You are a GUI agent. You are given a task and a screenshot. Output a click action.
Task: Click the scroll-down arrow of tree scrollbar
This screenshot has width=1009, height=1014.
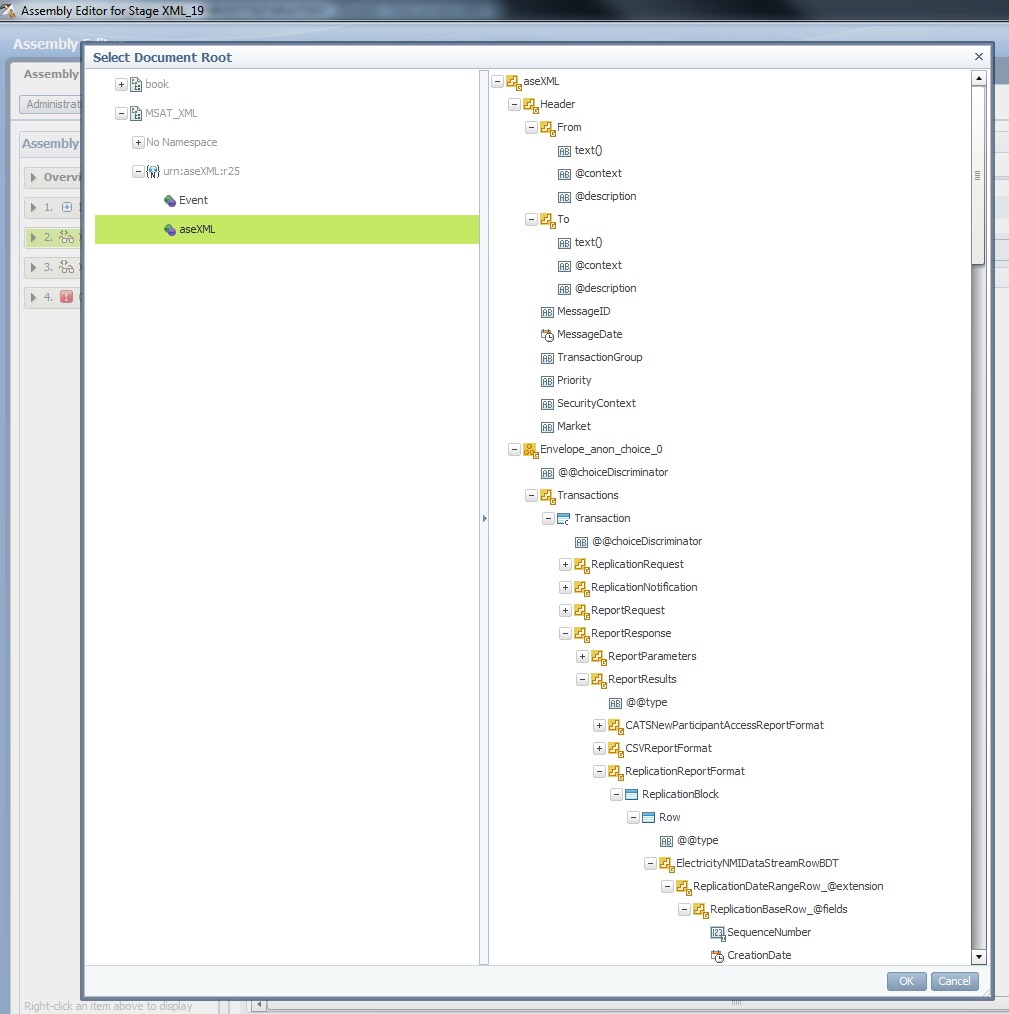click(x=979, y=957)
